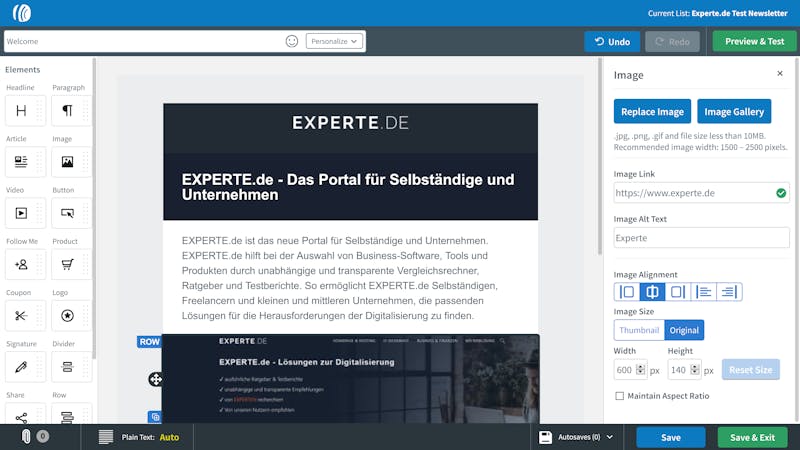This screenshot has width=800, height=450.
Task: Select the Headline element icon
Action: click(21, 111)
